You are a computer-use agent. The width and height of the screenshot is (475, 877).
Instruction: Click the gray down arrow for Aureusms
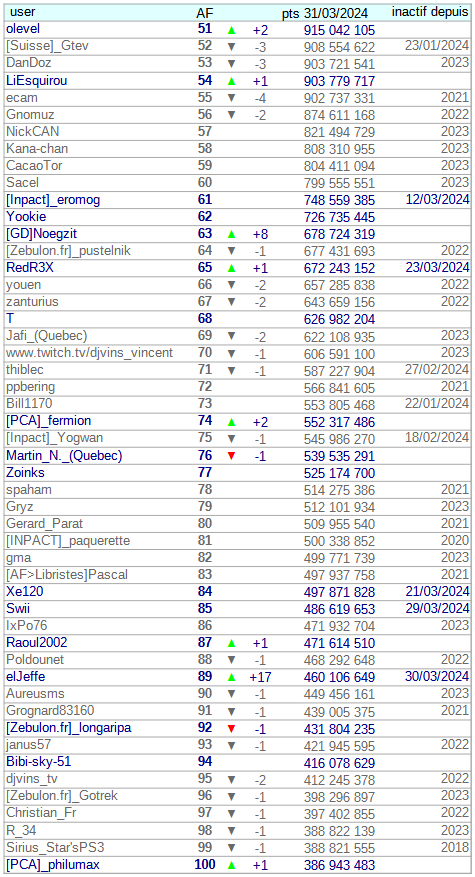coord(232,695)
